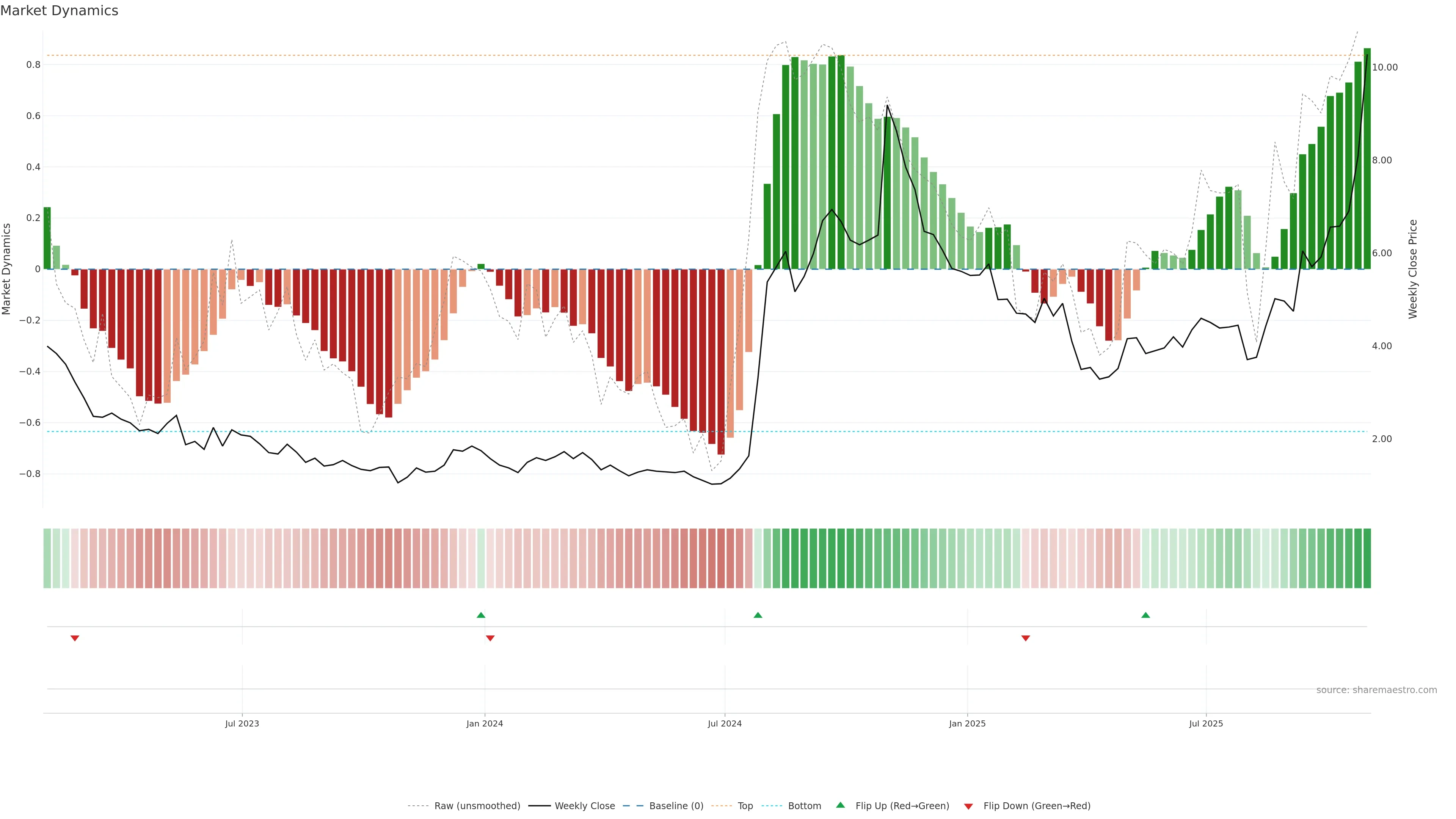This screenshot has height=819, width=1456.
Task: Click the earliest red Flip Down marker
Action: pyautogui.click(x=75, y=638)
